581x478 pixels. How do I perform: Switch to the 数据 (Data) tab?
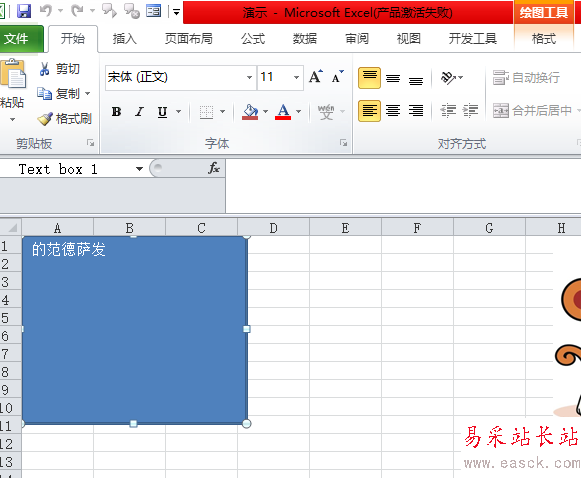[x=305, y=39]
